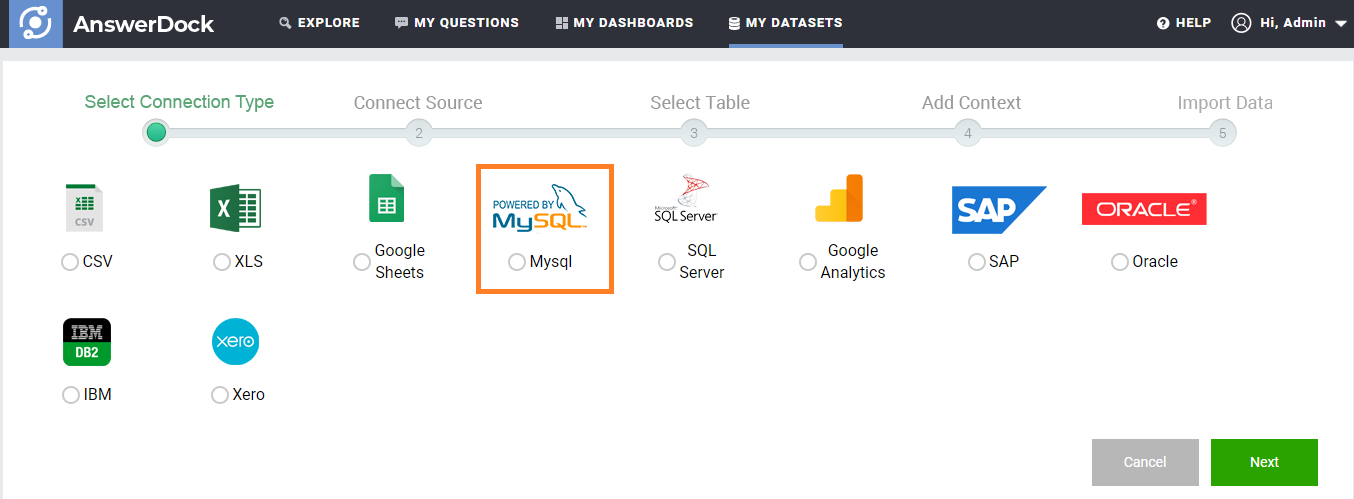Image resolution: width=1354 pixels, height=499 pixels.
Task: Click the Connect Source step label
Action: tap(418, 103)
